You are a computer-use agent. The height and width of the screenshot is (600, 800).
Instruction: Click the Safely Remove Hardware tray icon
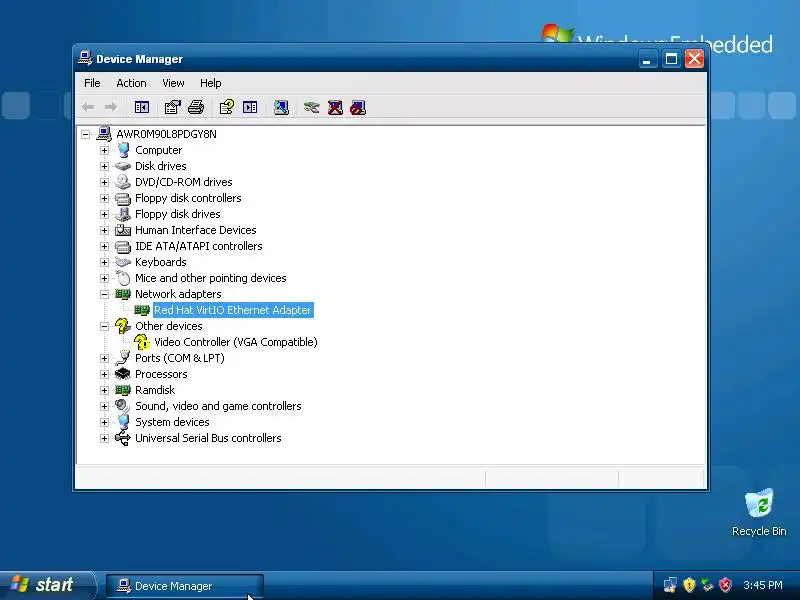point(707,585)
